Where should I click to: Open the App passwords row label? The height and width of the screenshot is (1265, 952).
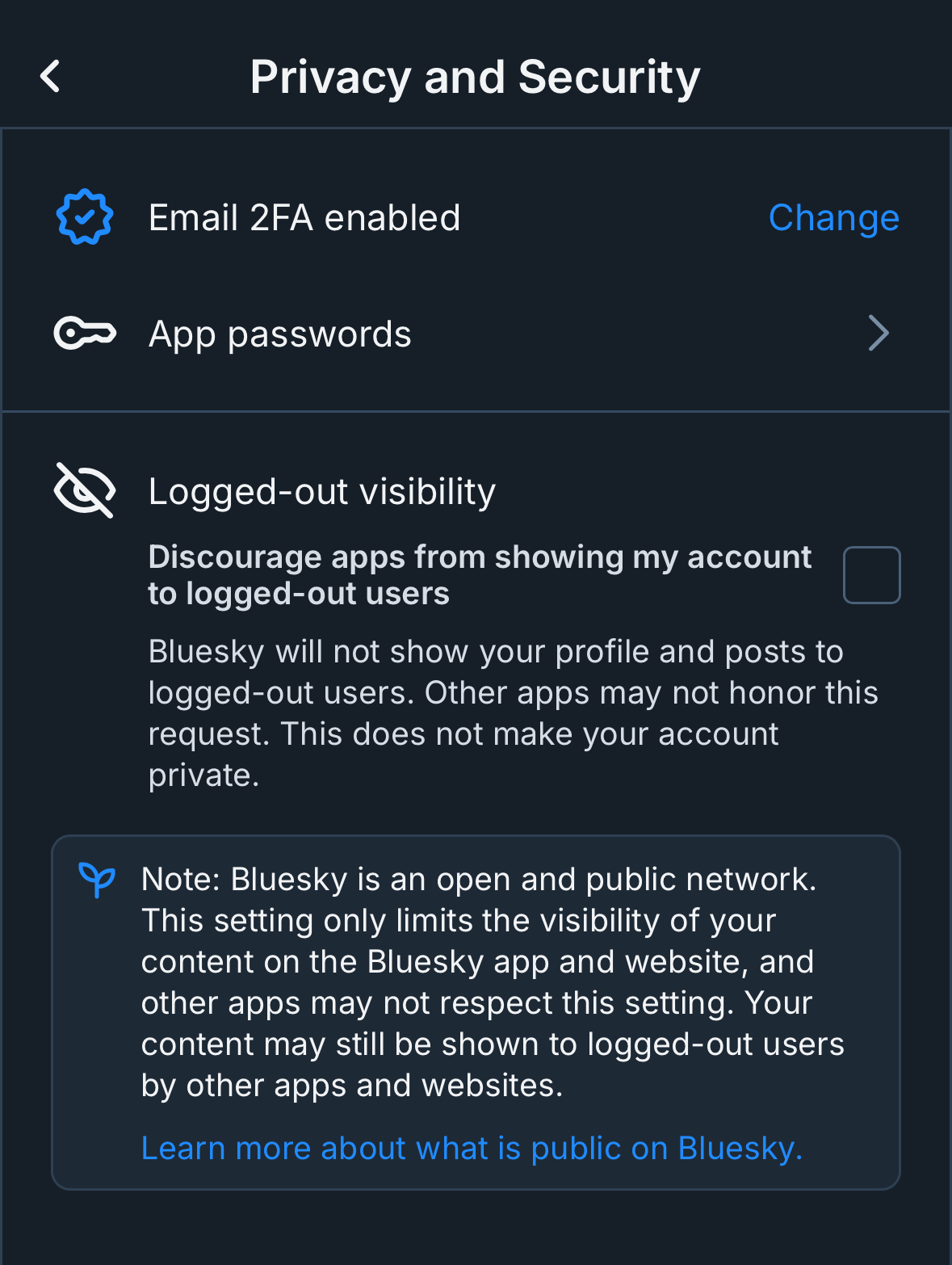280,334
